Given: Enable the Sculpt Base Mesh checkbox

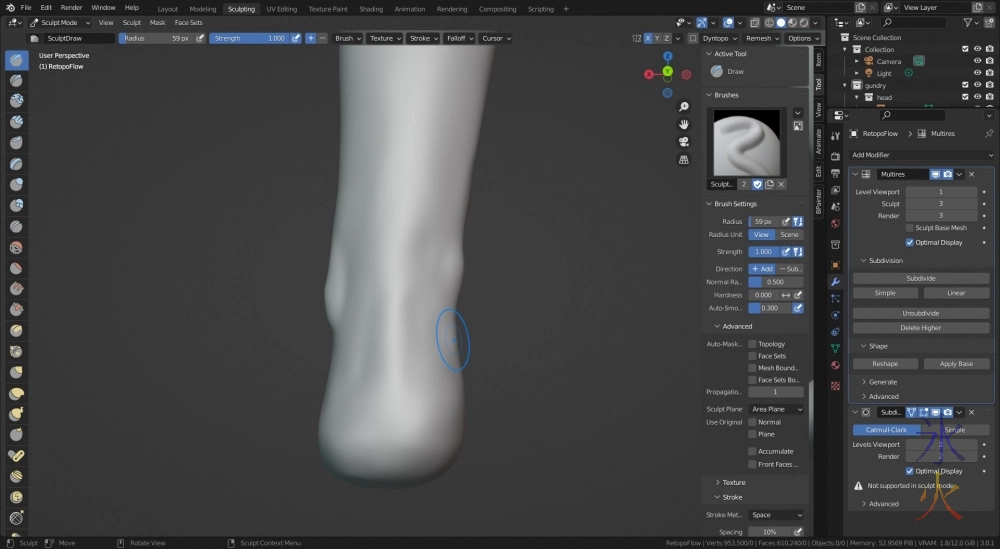Looking at the screenshot, I should pos(910,228).
